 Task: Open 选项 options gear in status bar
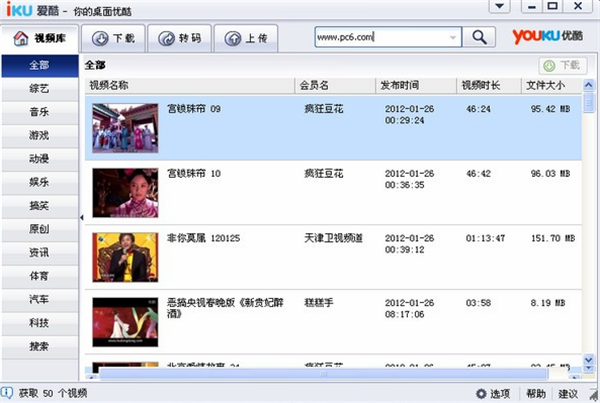click(494, 393)
